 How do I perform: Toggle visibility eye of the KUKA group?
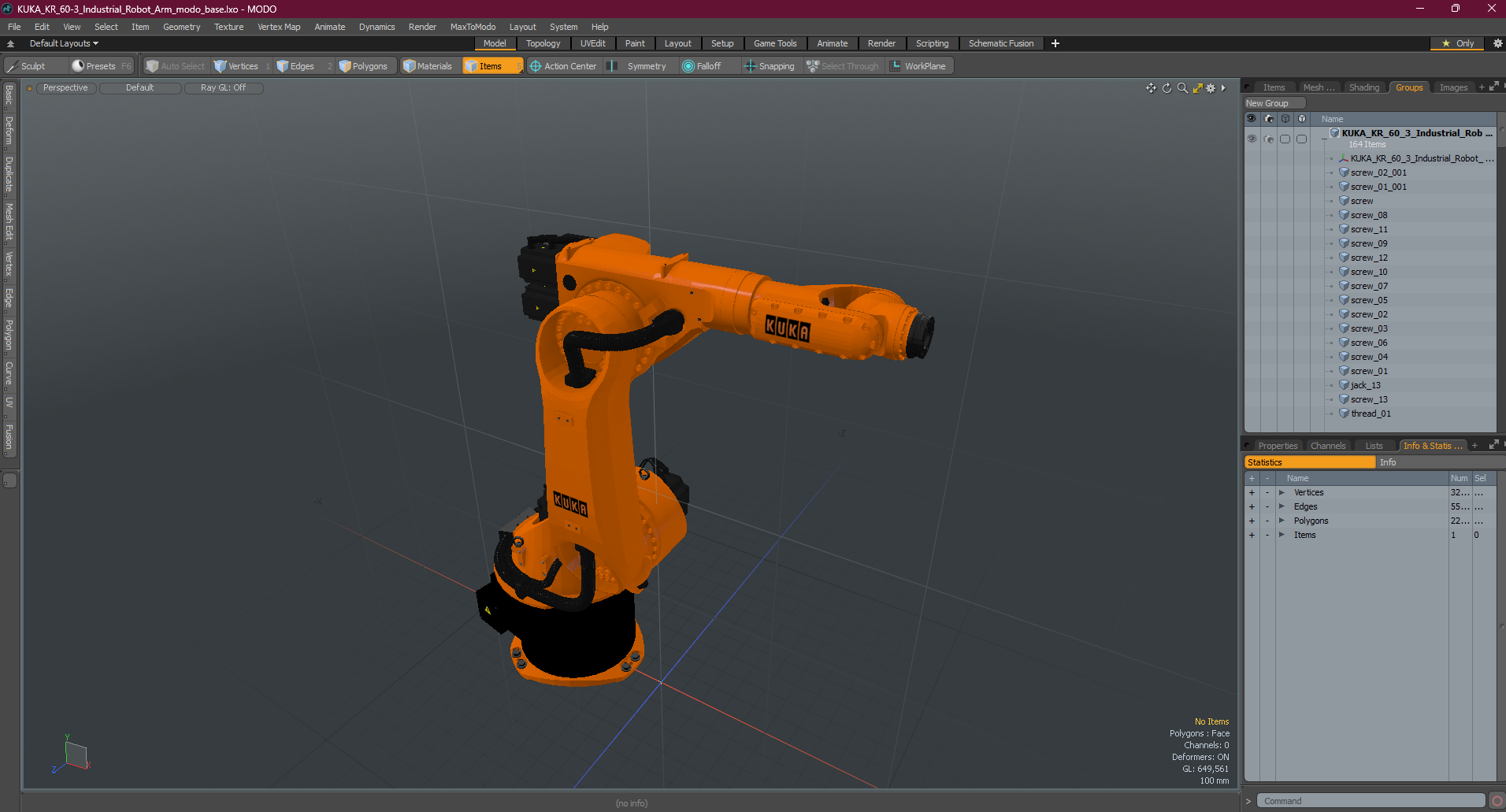coord(1252,139)
